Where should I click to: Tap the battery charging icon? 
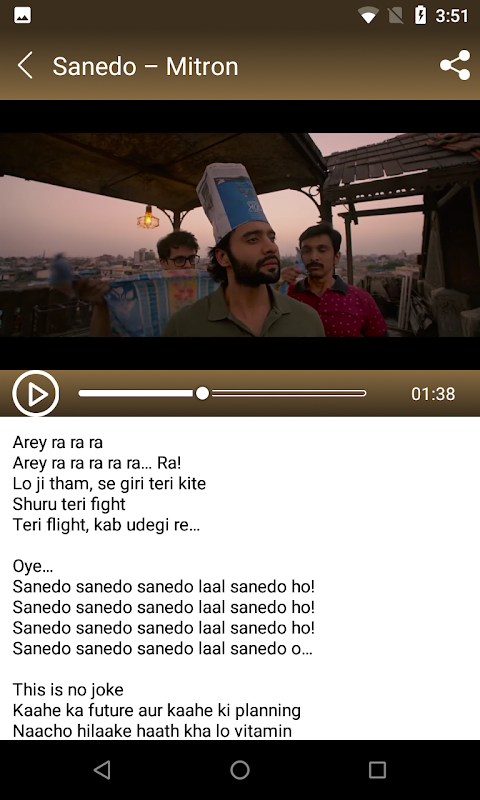pos(420,15)
